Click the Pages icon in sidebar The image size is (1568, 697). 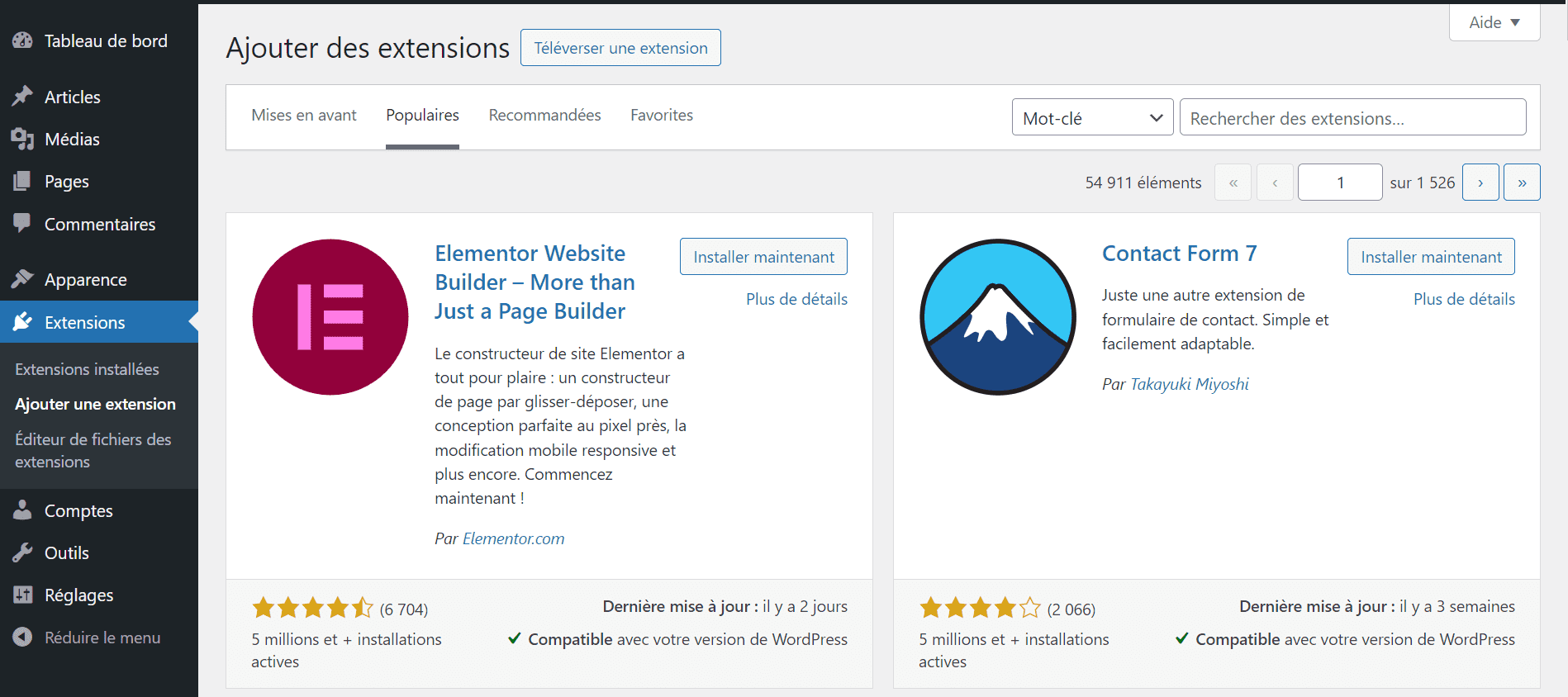[x=22, y=181]
